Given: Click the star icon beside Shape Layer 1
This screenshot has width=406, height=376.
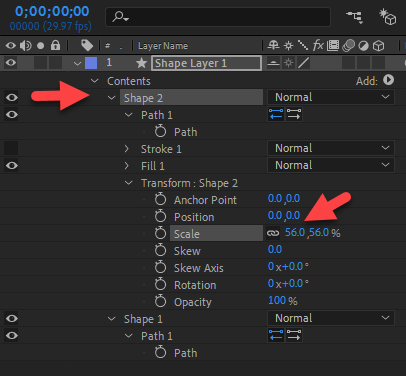Looking at the screenshot, I should (x=142, y=63).
